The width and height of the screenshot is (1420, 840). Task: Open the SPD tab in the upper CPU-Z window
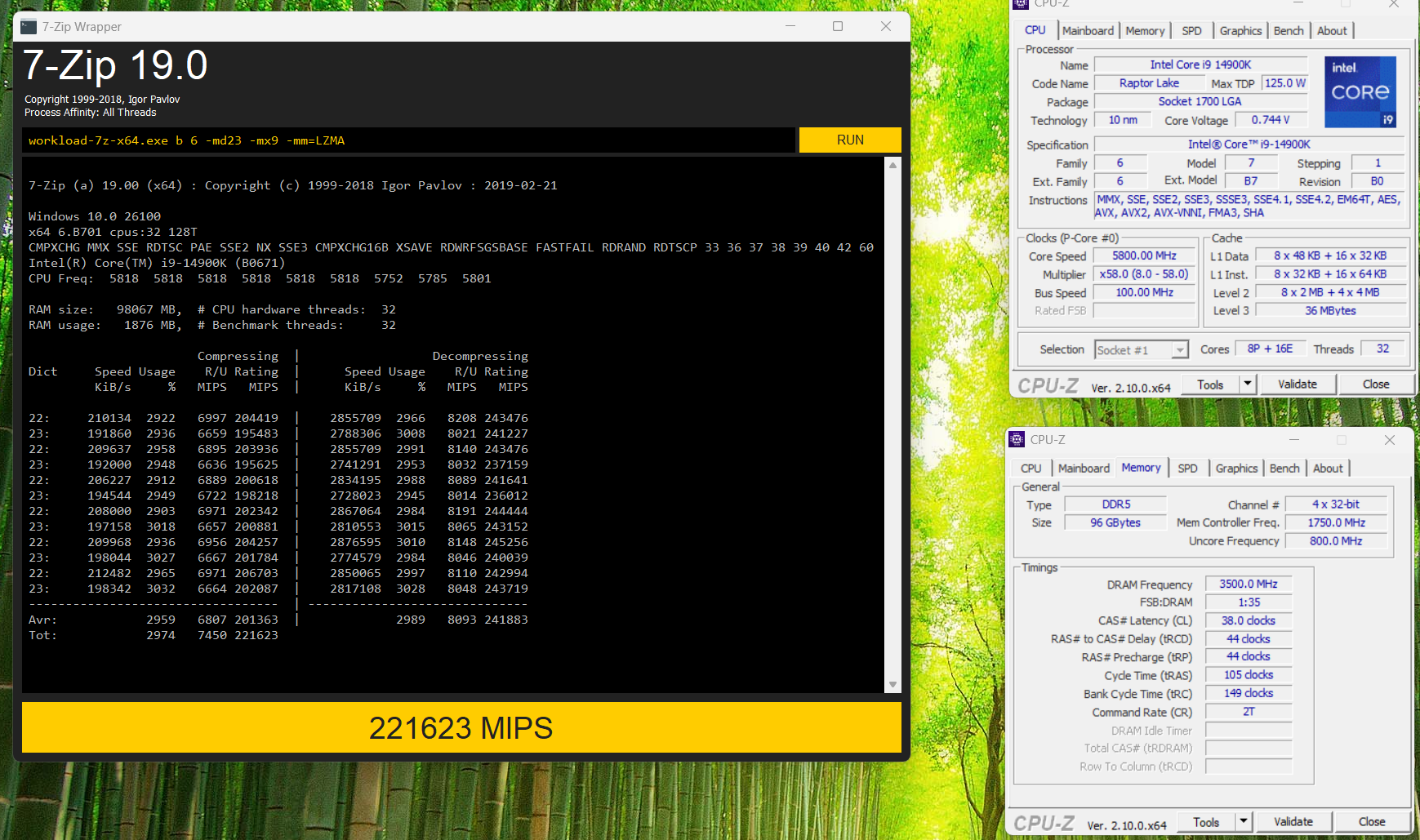pyautogui.click(x=1192, y=31)
